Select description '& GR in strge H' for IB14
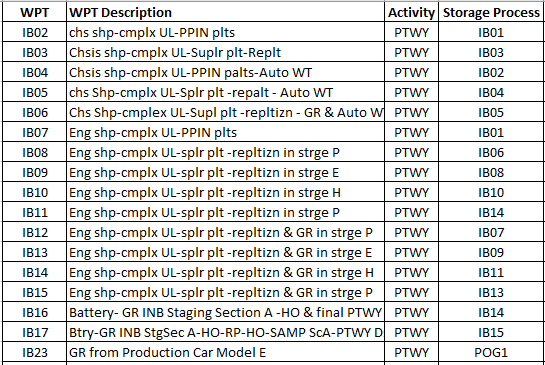 click(225, 272)
